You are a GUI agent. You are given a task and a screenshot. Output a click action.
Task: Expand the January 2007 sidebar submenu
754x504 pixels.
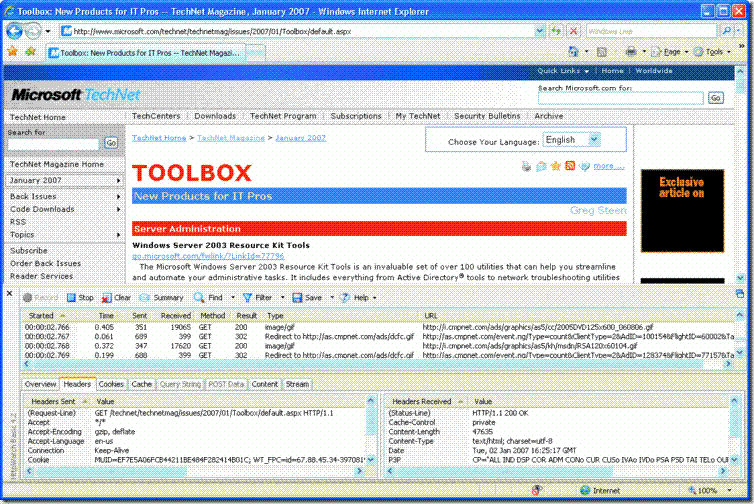[118, 180]
